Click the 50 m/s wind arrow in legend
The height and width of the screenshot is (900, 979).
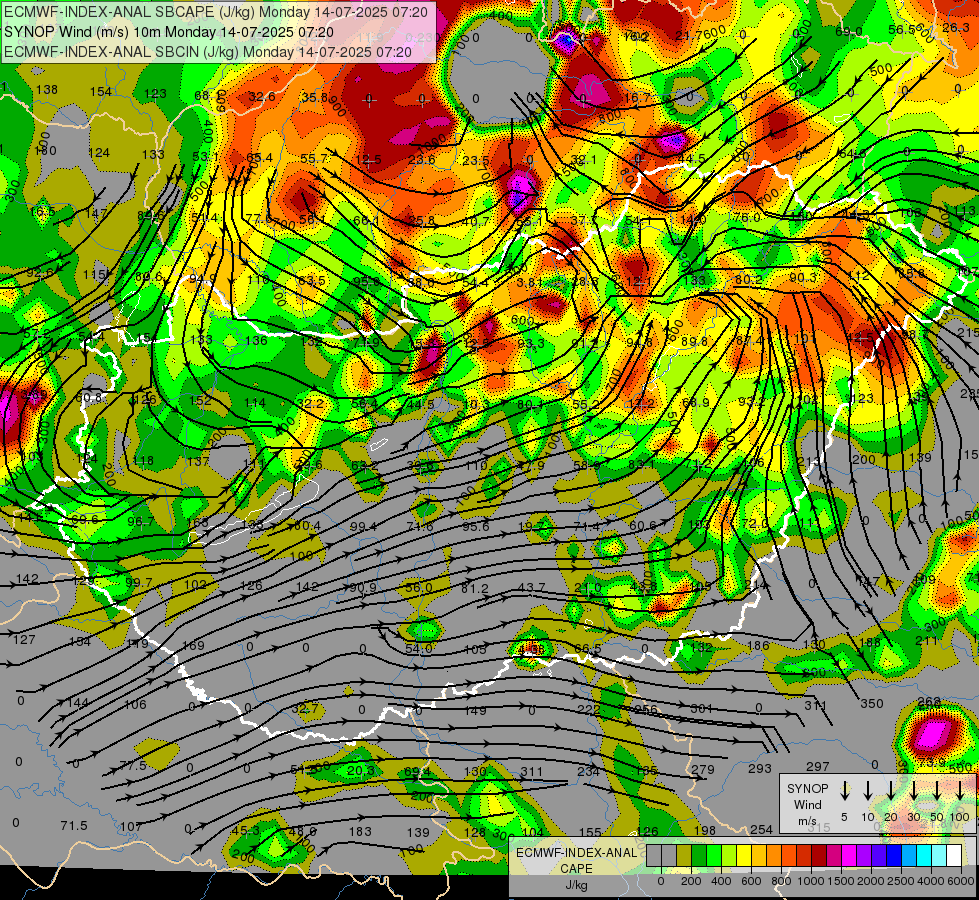[x=937, y=791]
